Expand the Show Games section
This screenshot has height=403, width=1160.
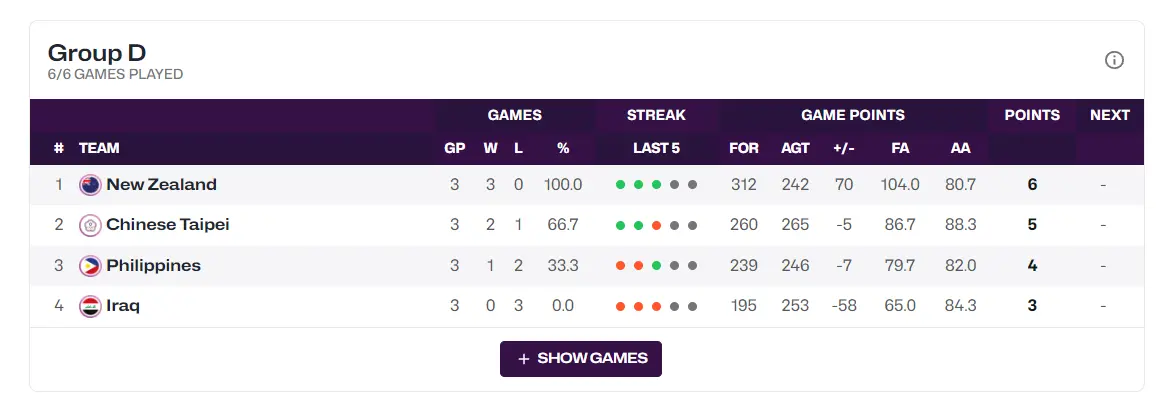coord(581,359)
